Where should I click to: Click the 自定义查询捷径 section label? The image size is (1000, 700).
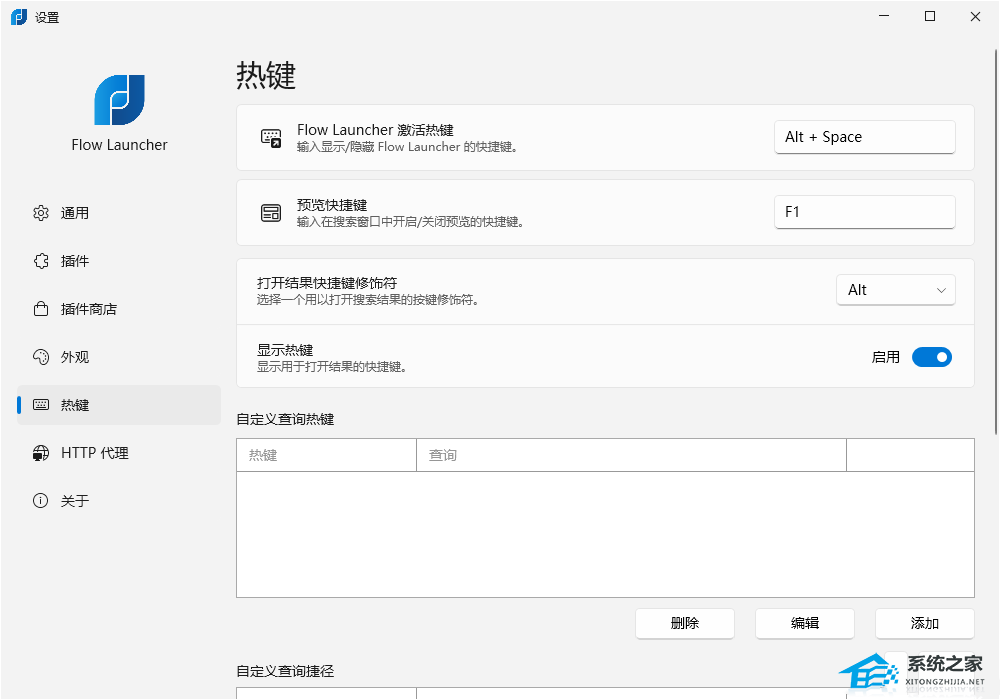[x=285, y=671]
